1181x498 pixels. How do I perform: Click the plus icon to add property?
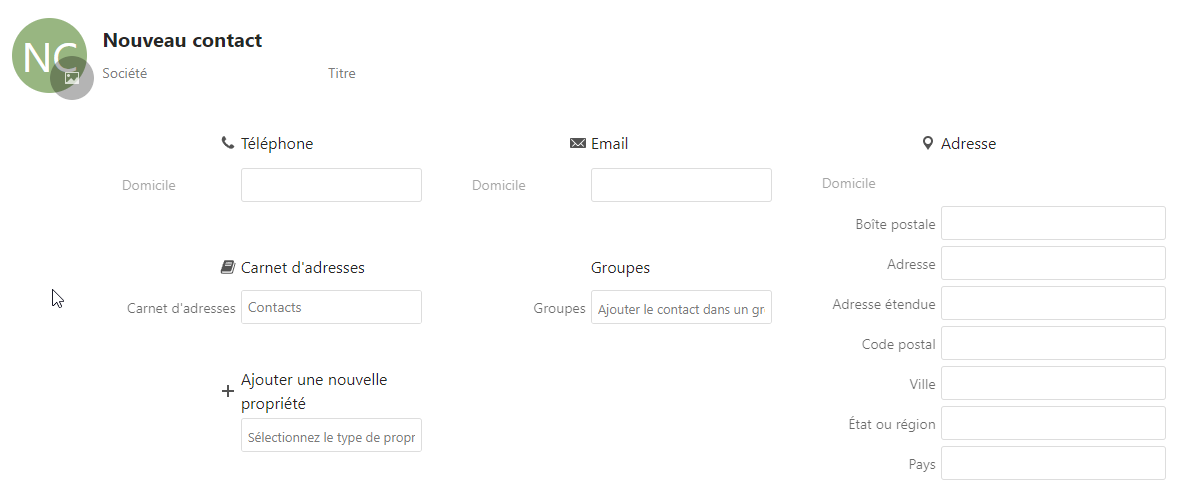tap(227, 392)
